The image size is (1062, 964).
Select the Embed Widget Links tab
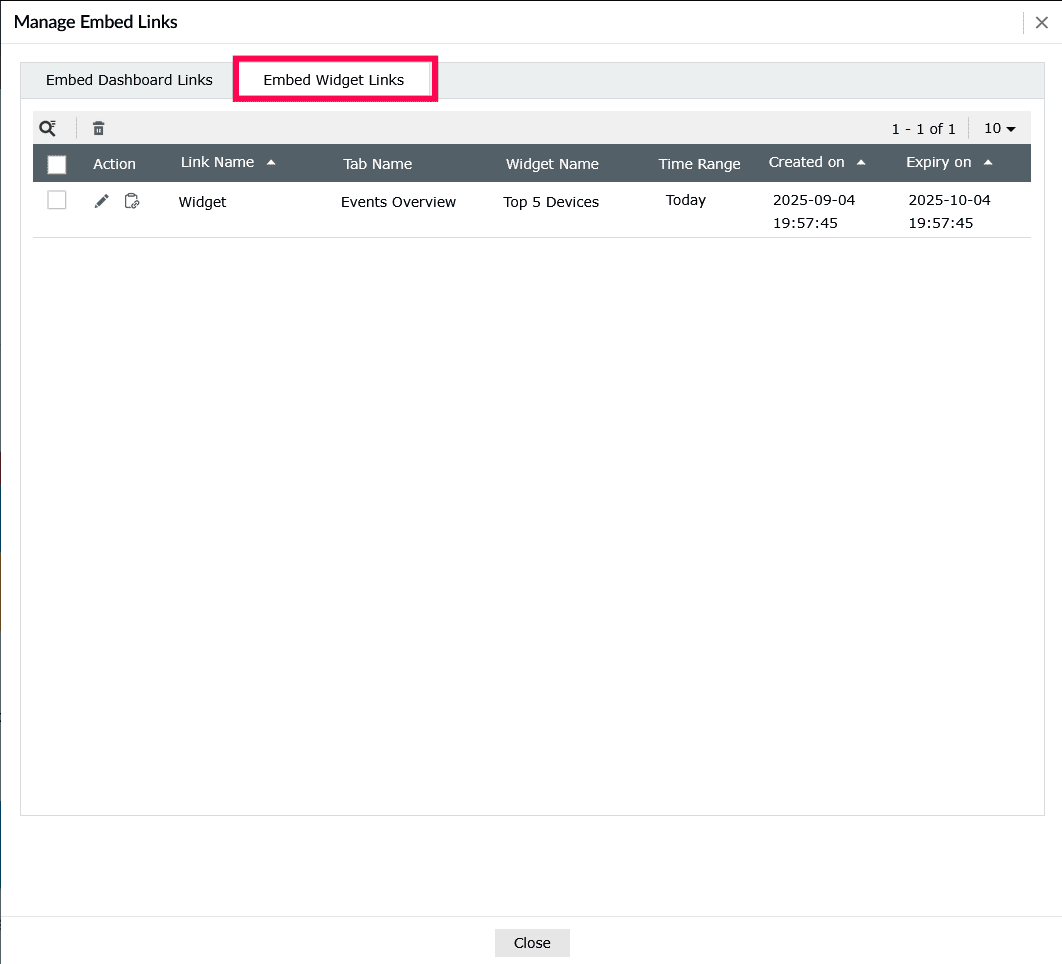tap(334, 79)
